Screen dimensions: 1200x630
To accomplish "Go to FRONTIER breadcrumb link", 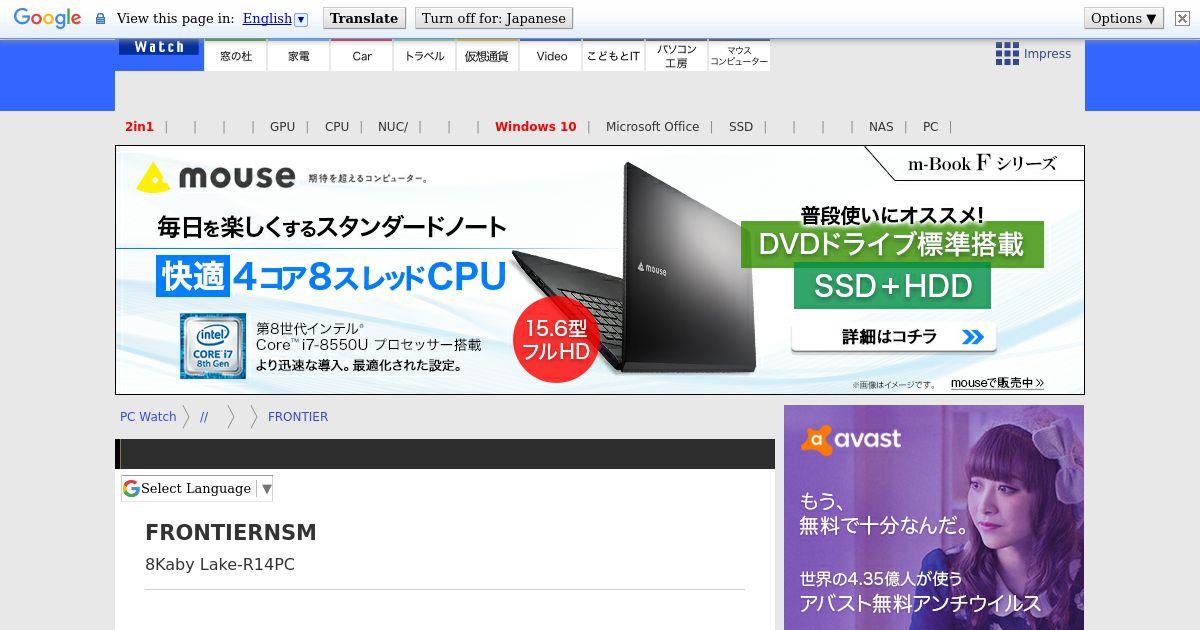I will point(298,417).
